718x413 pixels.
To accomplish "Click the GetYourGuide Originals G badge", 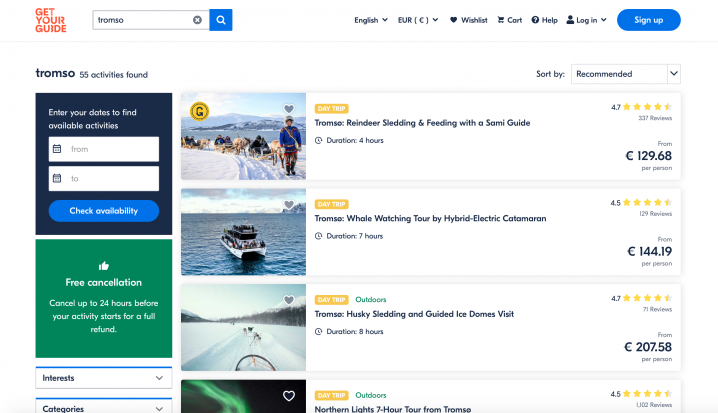I will tap(200, 111).
